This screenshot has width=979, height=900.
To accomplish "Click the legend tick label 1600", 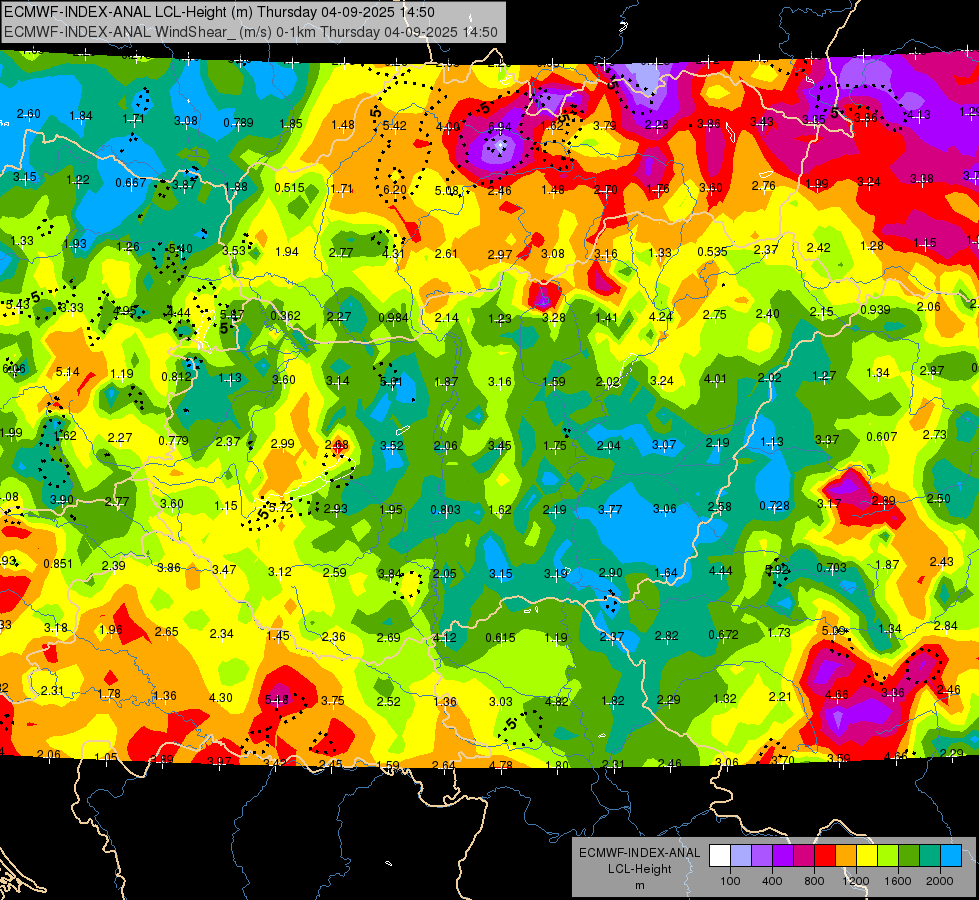I will 897,881.
